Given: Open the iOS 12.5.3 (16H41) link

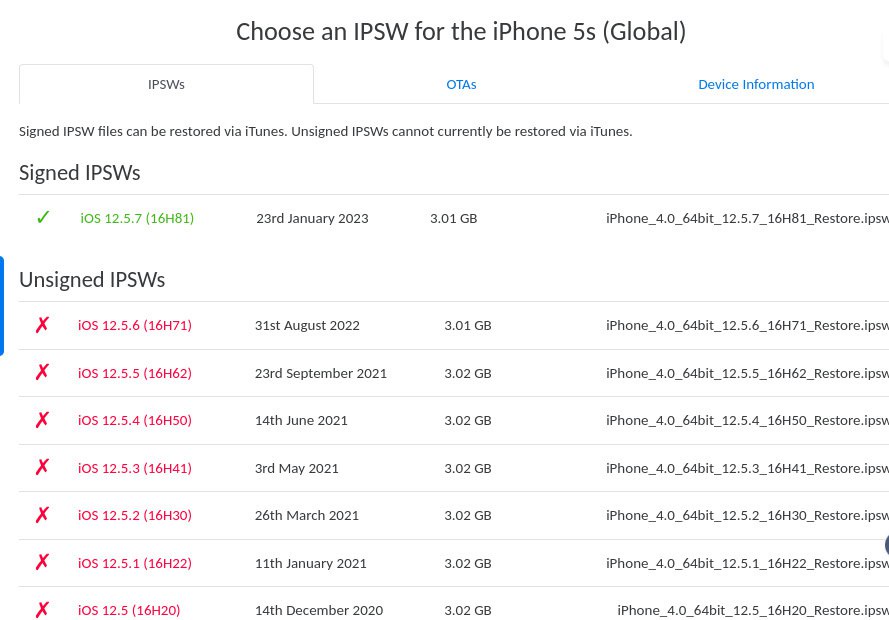Looking at the screenshot, I should [x=135, y=468].
